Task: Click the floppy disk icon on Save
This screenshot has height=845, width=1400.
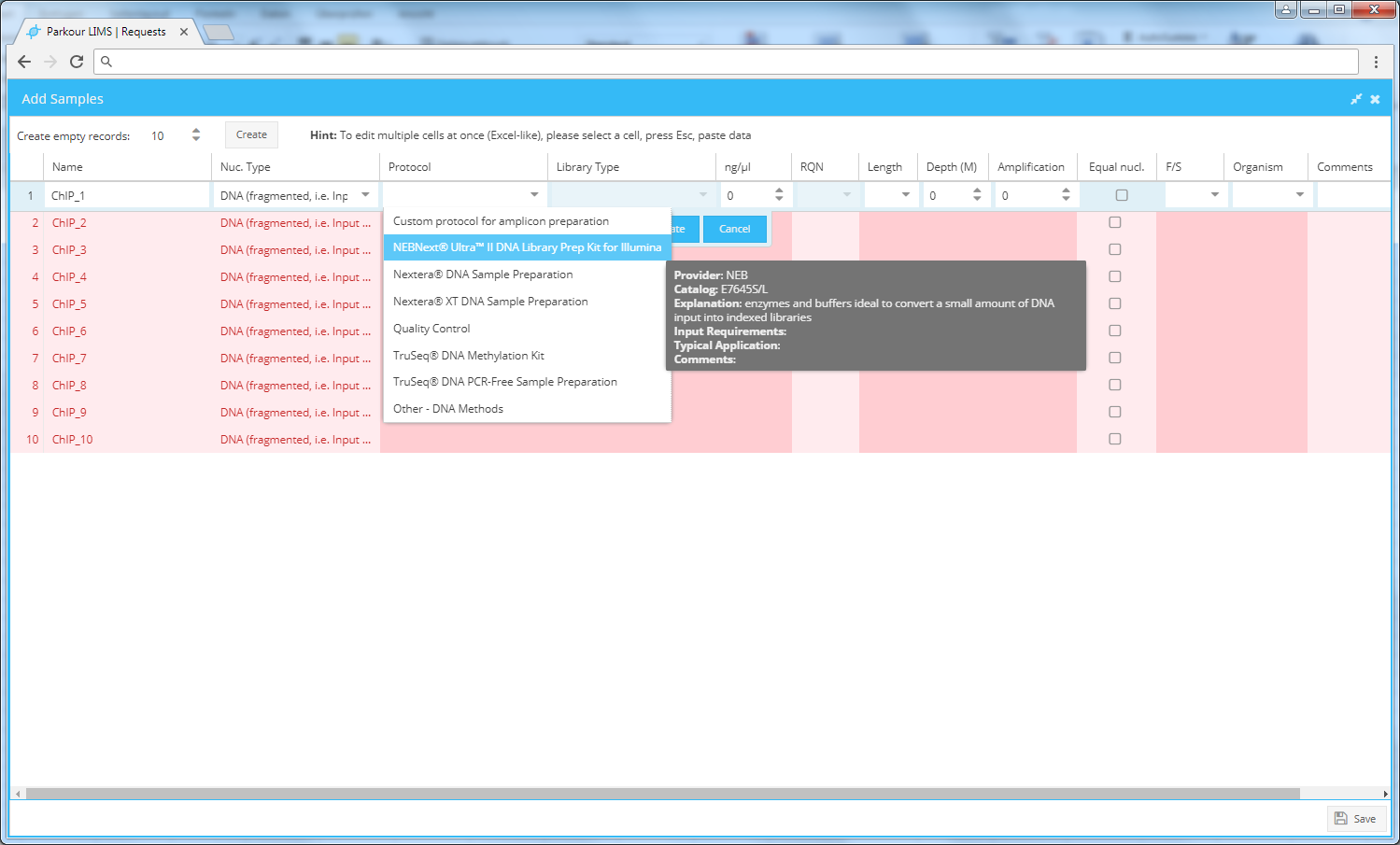Action: click(1341, 819)
